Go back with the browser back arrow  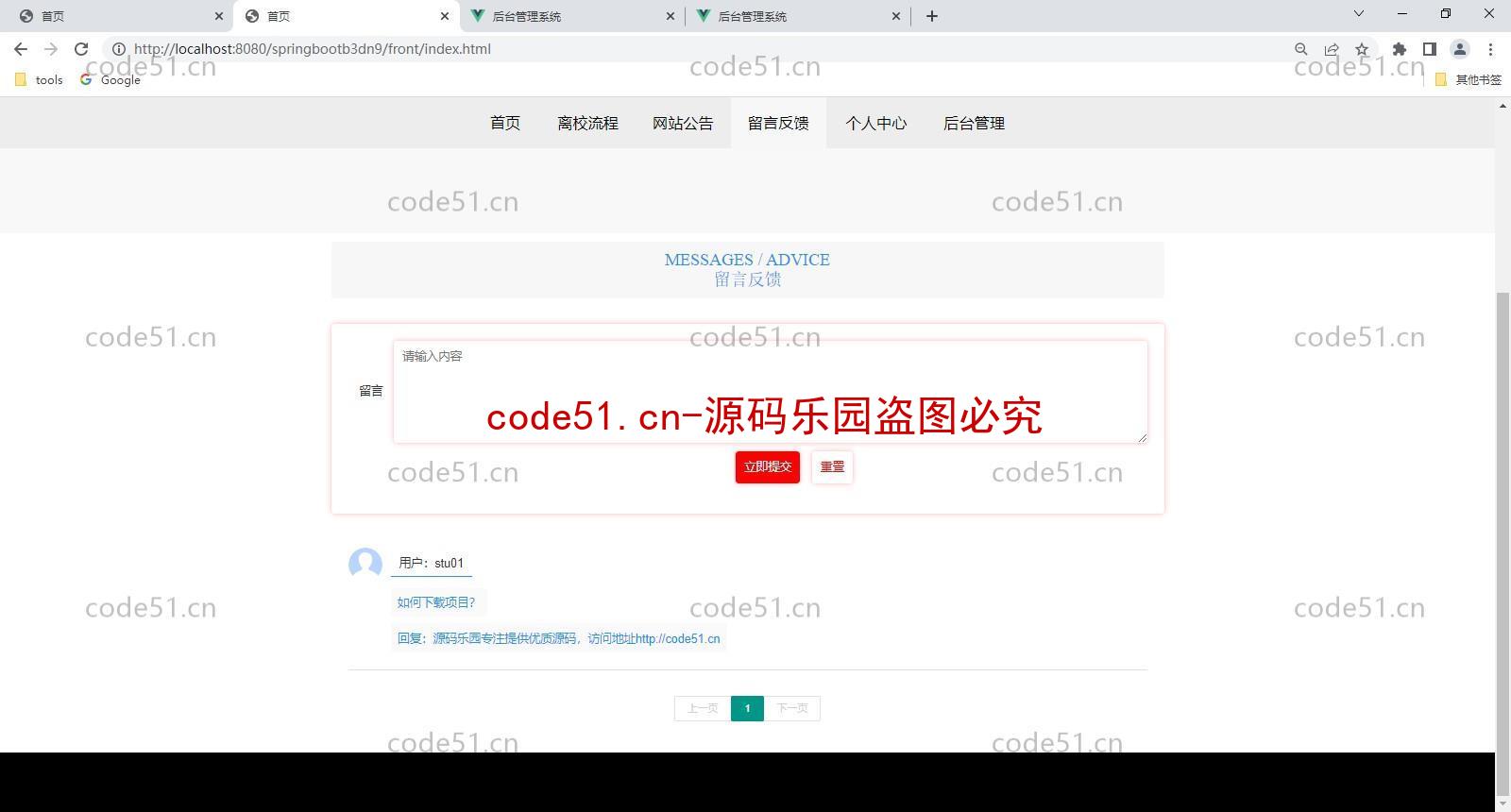[21, 49]
